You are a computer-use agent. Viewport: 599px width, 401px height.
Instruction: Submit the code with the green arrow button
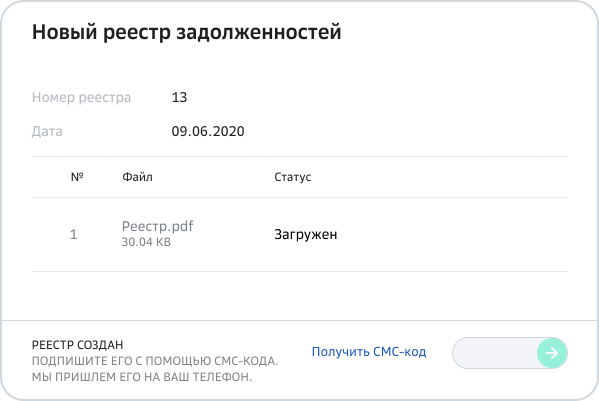[552, 353]
